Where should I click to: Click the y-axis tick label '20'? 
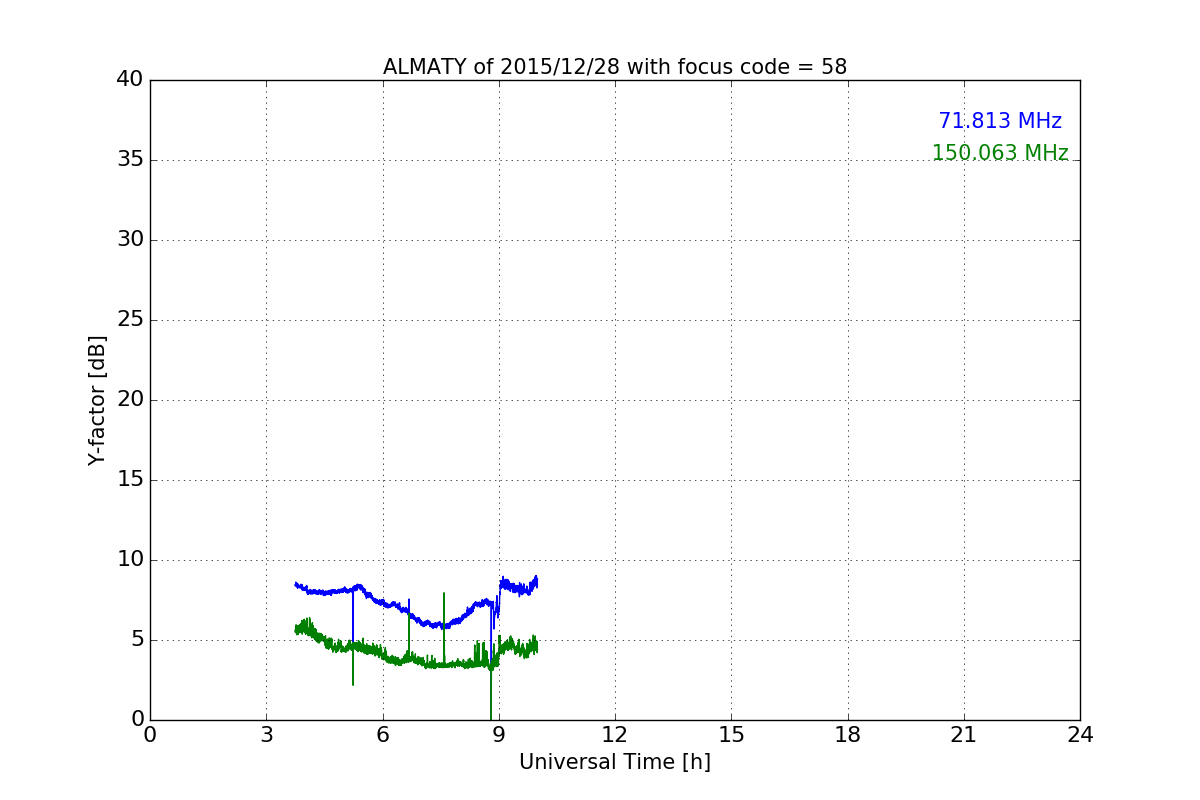[x=130, y=400]
